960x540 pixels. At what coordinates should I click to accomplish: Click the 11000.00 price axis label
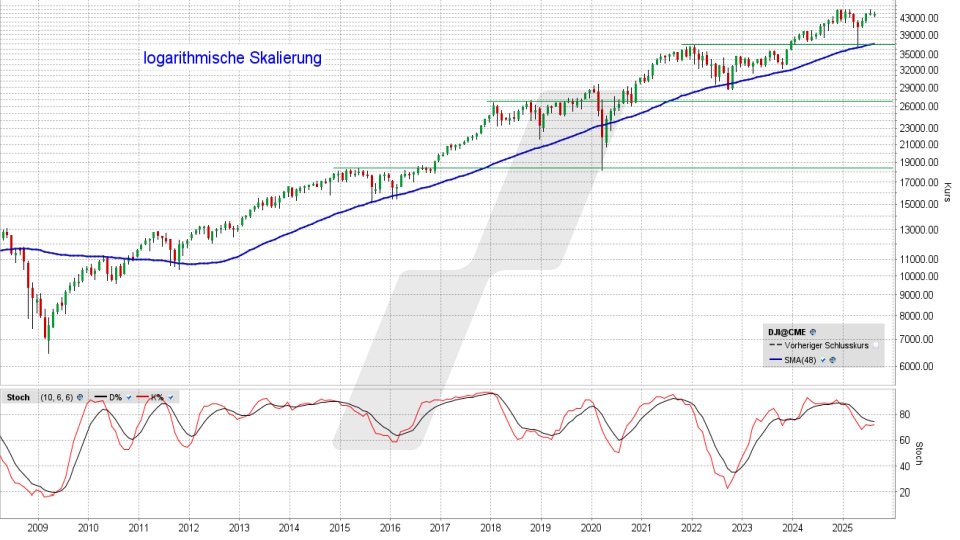click(x=919, y=259)
